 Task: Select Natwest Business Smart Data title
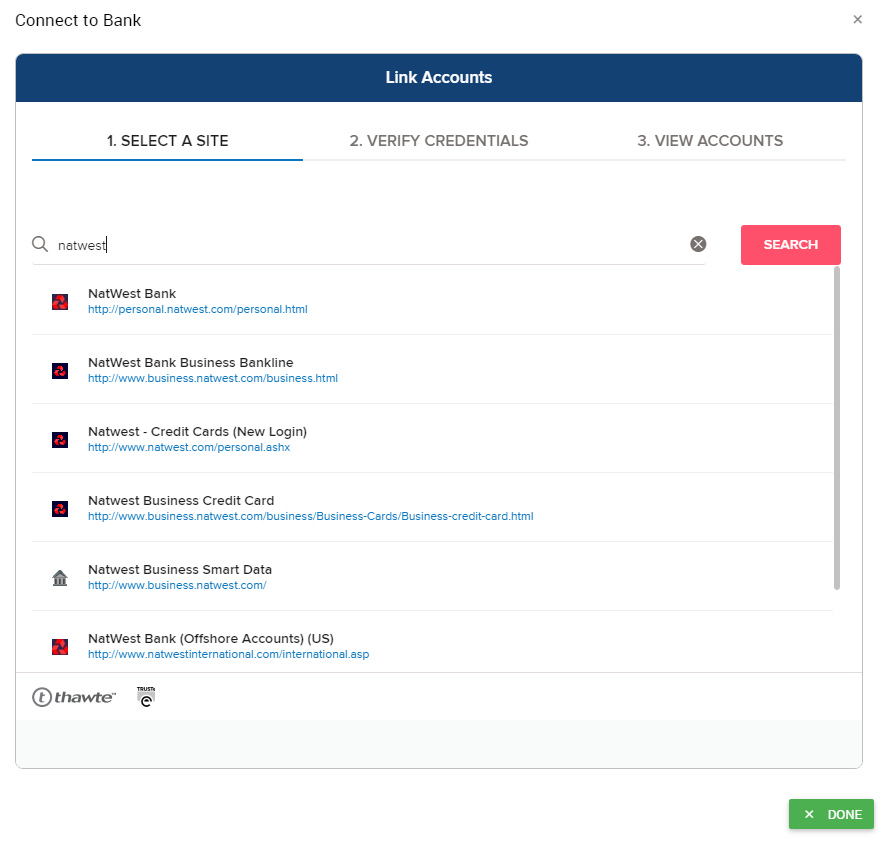coord(180,569)
